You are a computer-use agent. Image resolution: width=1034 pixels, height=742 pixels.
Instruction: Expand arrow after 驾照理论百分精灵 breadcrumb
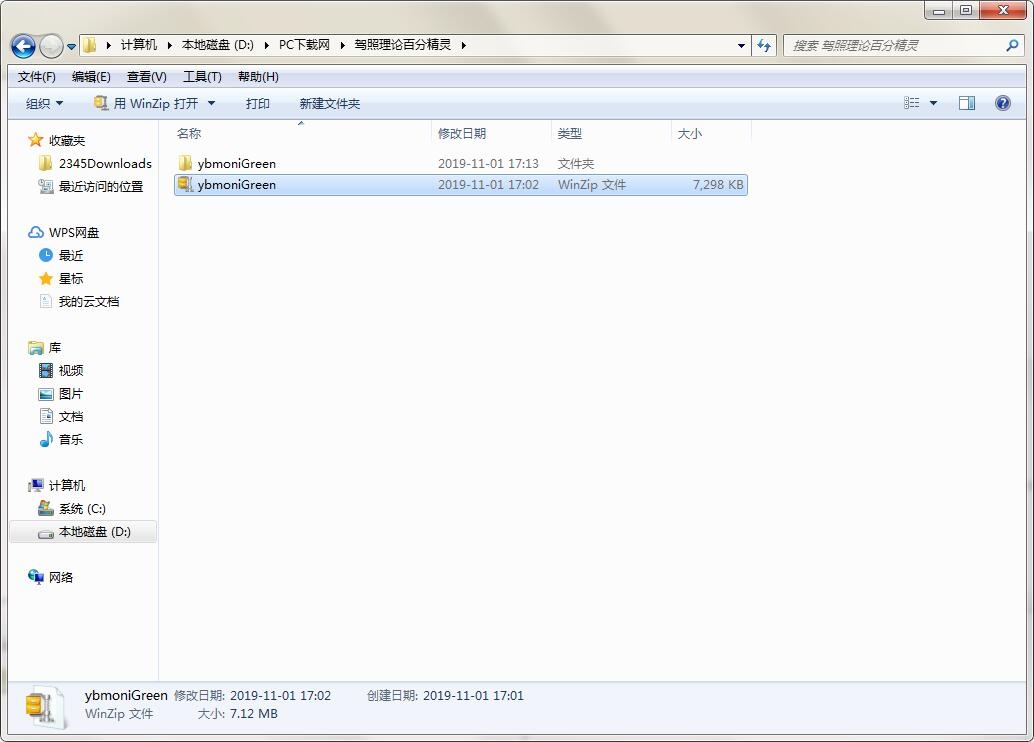(x=464, y=46)
